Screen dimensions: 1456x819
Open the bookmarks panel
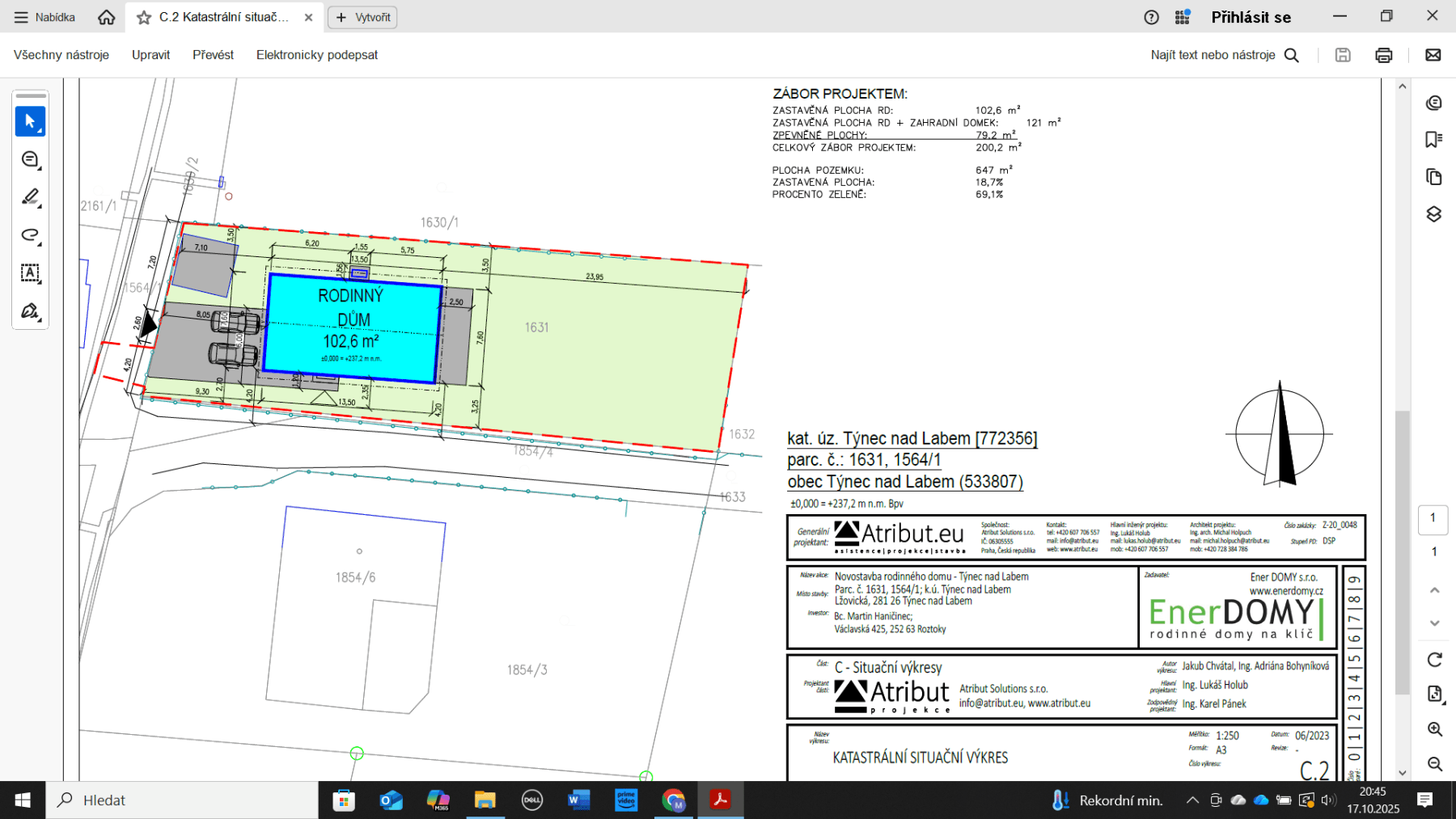coord(1434,139)
